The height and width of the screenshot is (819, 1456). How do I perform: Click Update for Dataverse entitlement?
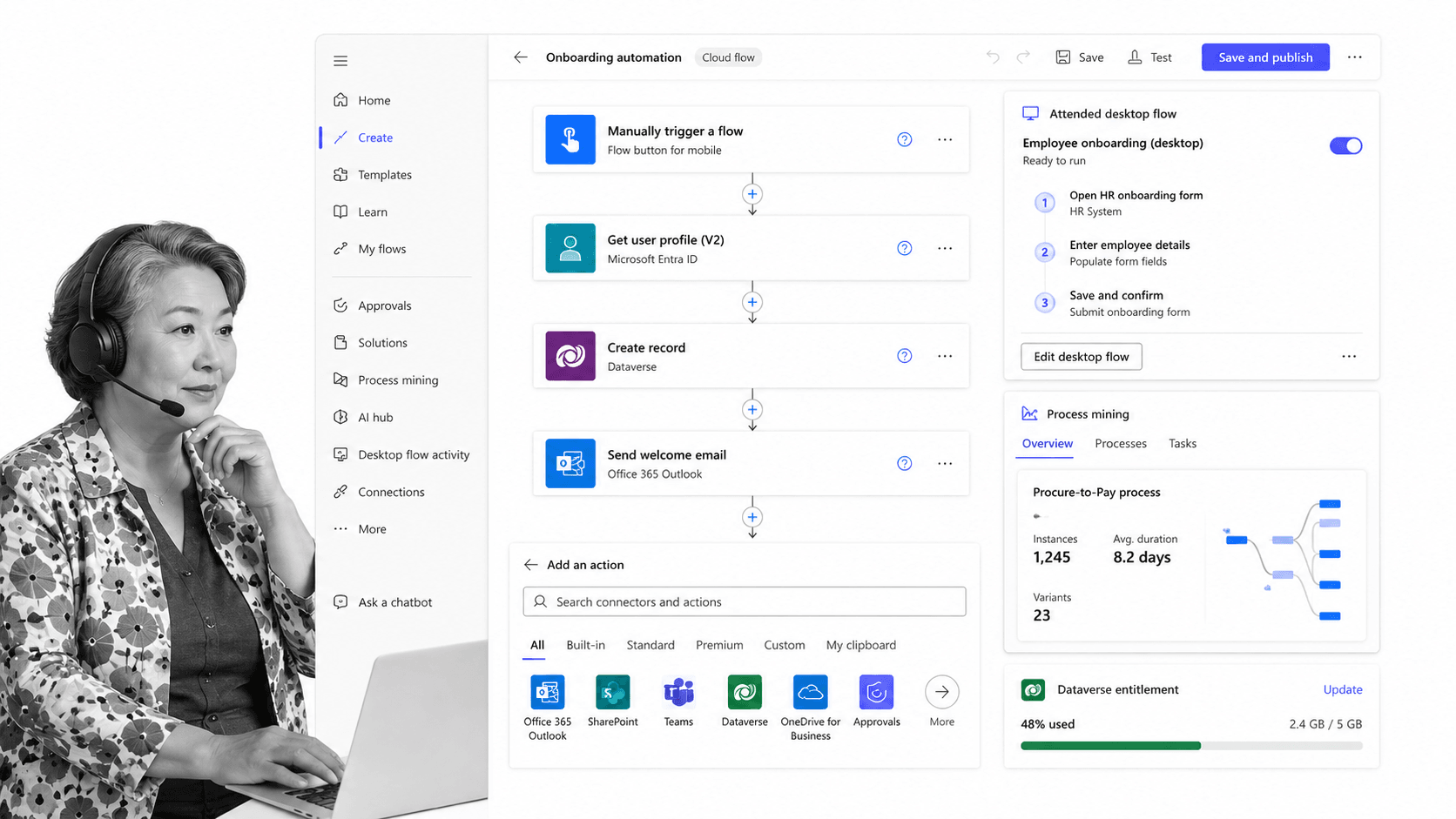(x=1343, y=689)
